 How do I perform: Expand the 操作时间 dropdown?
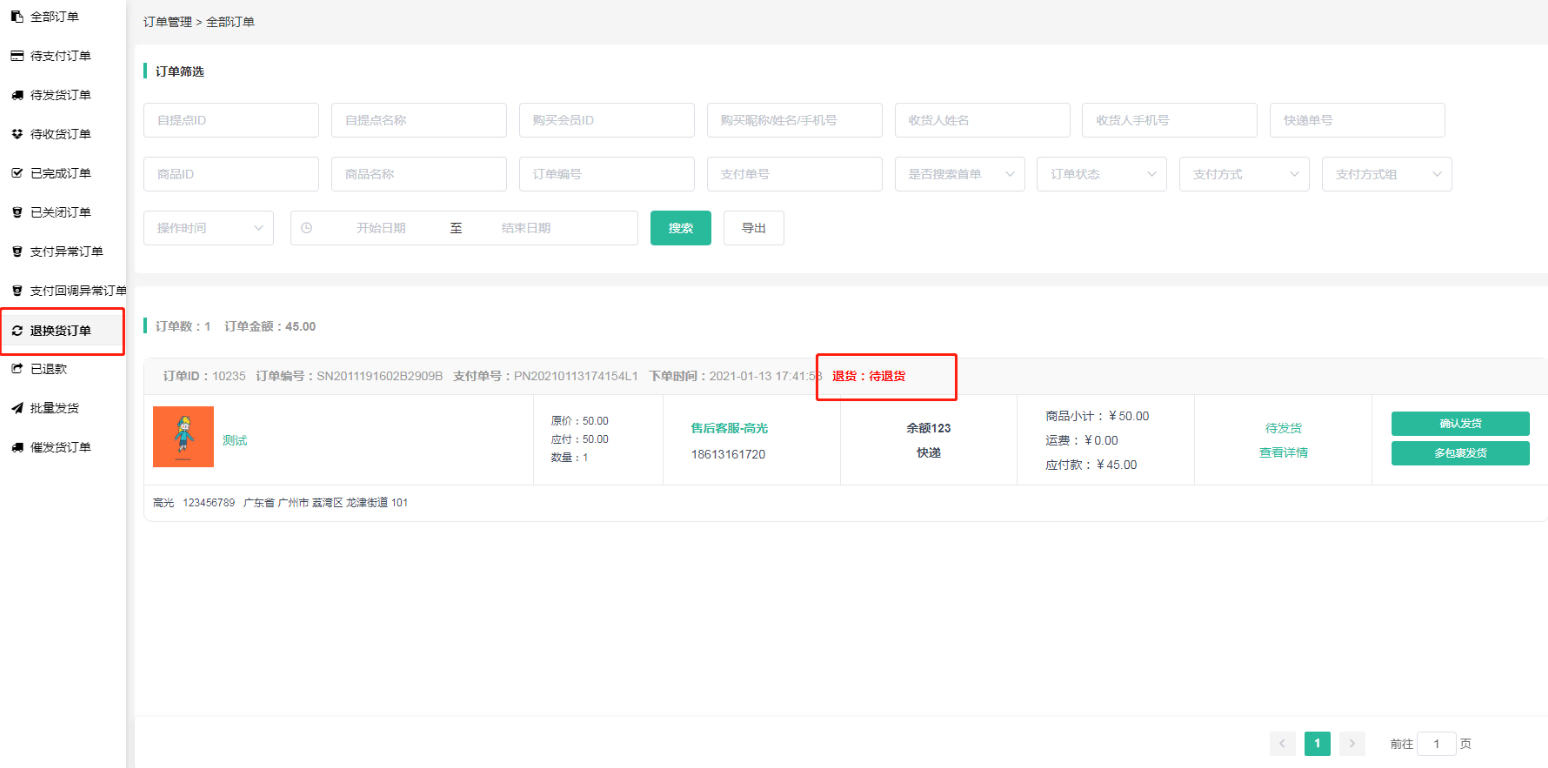click(208, 228)
